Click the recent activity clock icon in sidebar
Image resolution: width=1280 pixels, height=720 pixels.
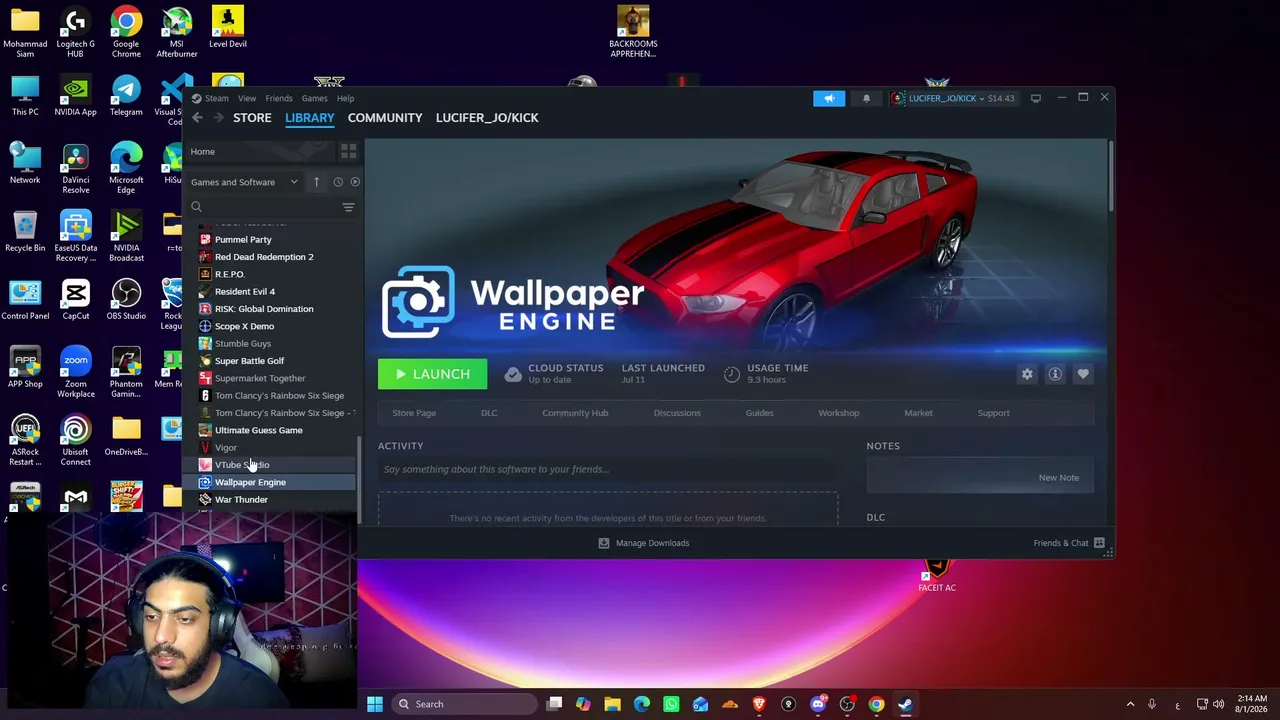(338, 182)
